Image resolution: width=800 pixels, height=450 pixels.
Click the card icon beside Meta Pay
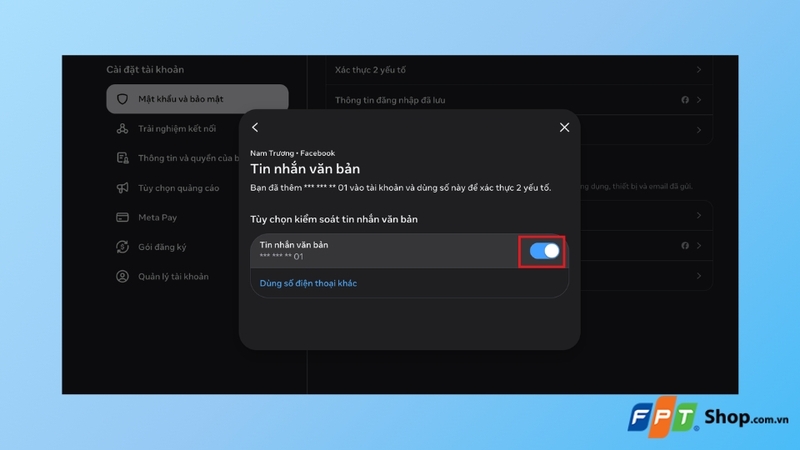(122, 217)
